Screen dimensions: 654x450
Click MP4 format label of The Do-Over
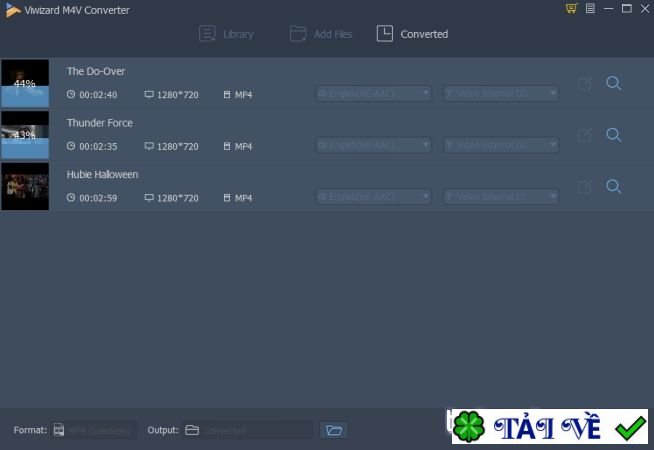click(x=243, y=95)
